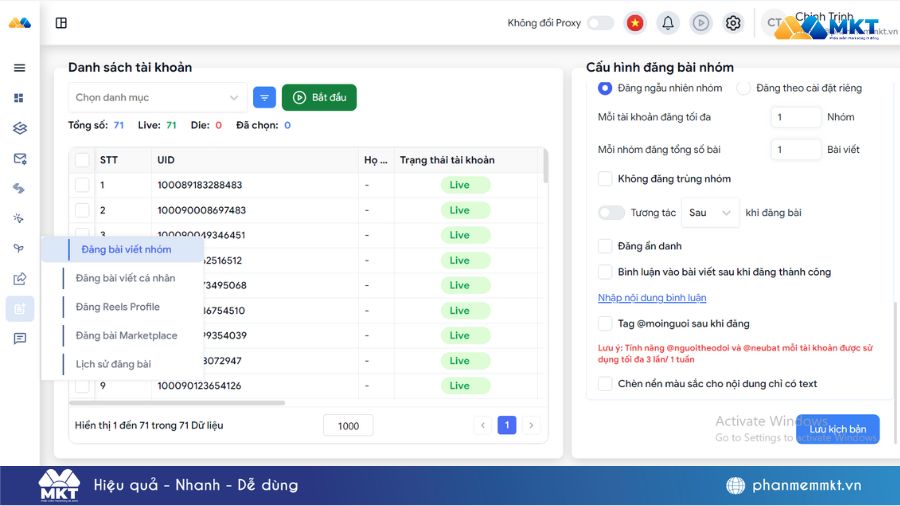Viewport: 900px width, 506px height.
Task: Toggle the panel layout icon in top bar
Action: click(61, 23)
